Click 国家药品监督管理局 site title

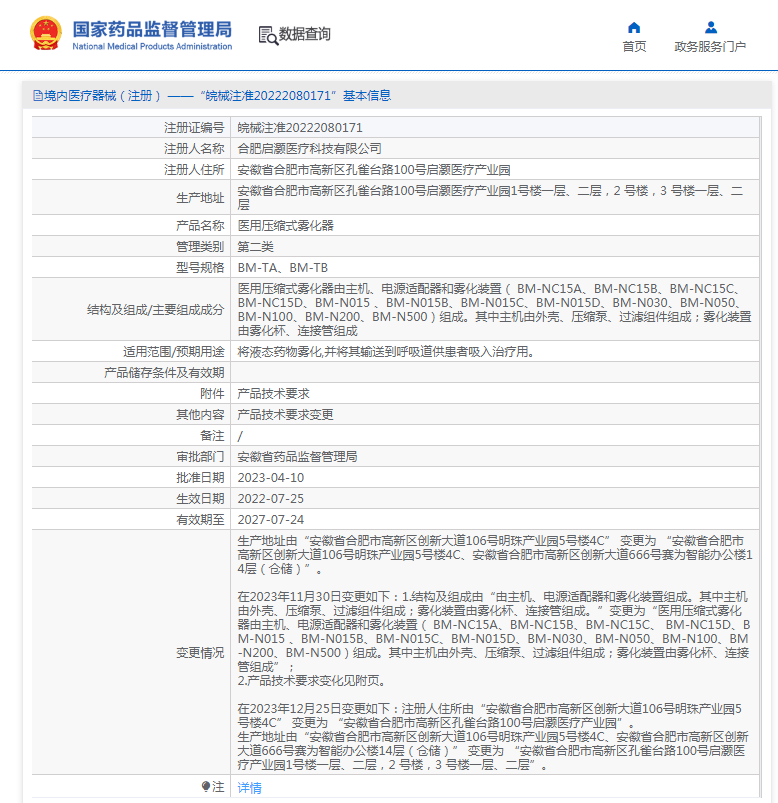152,29
